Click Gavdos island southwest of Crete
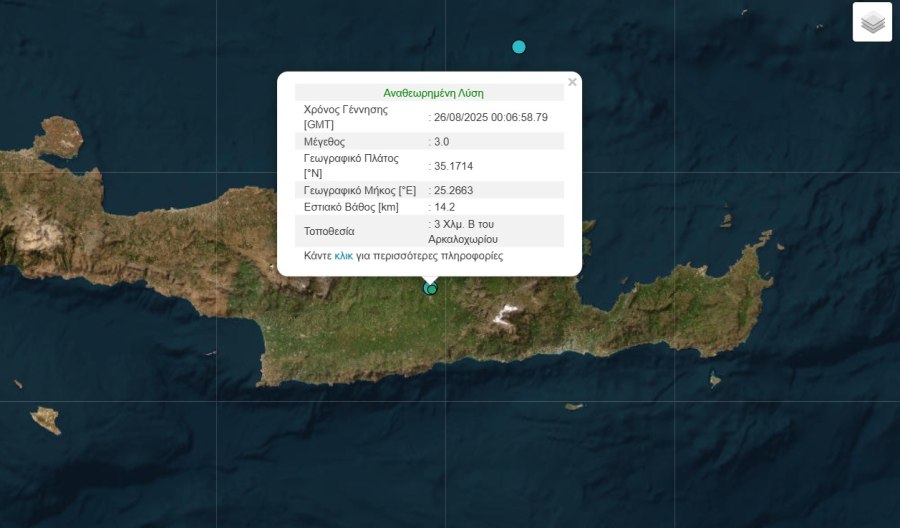 coord(46,420)
